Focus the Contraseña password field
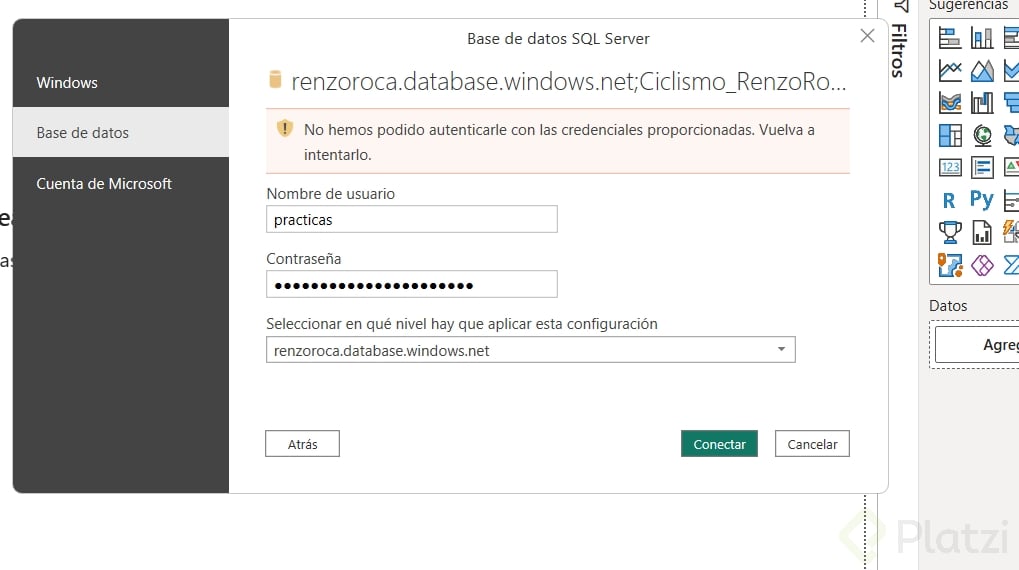1019x570 pixels. click(411, 285)
